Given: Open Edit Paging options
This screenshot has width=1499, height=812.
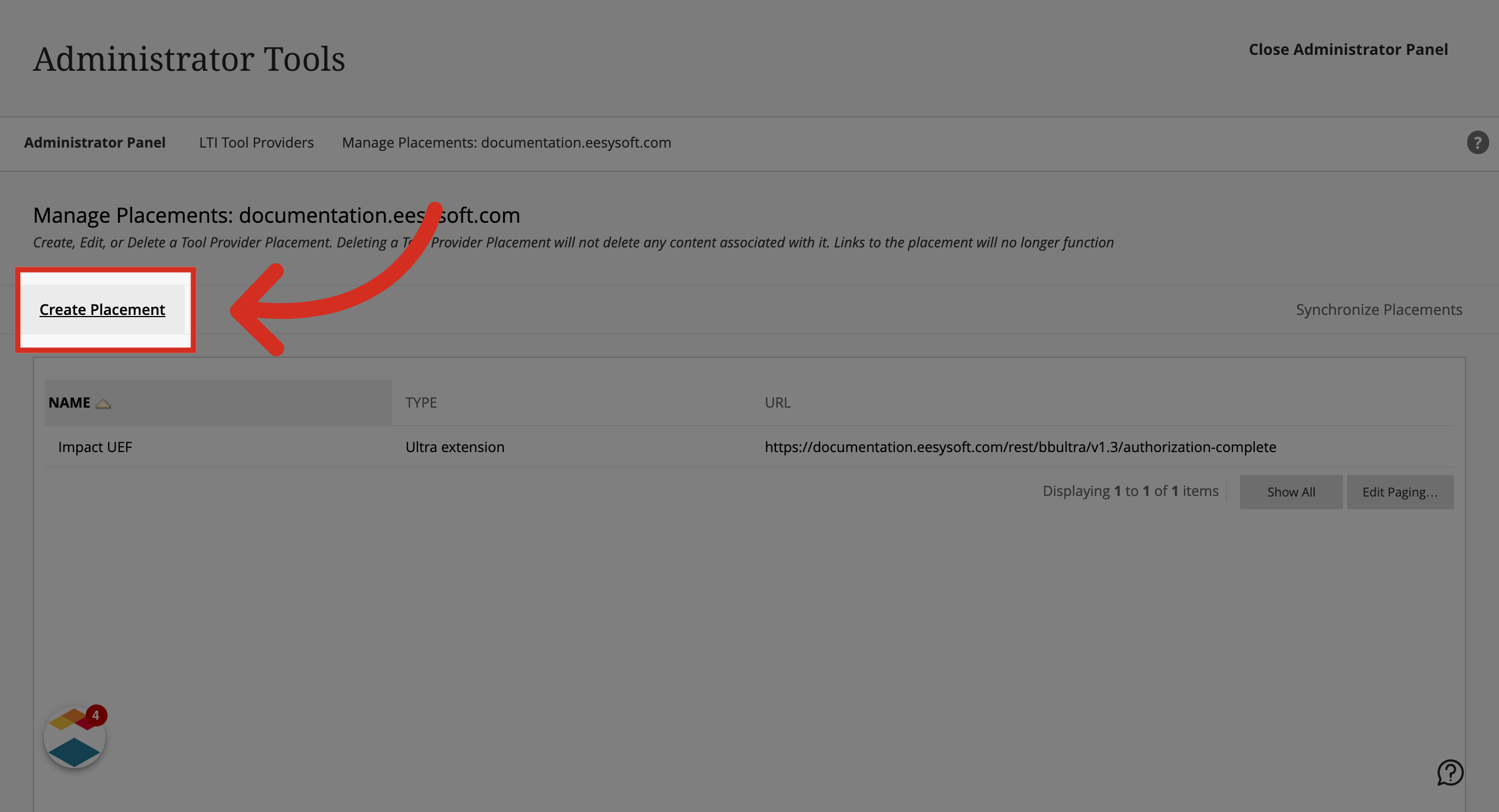Looking at the screenshot, I should (1400, 492).
